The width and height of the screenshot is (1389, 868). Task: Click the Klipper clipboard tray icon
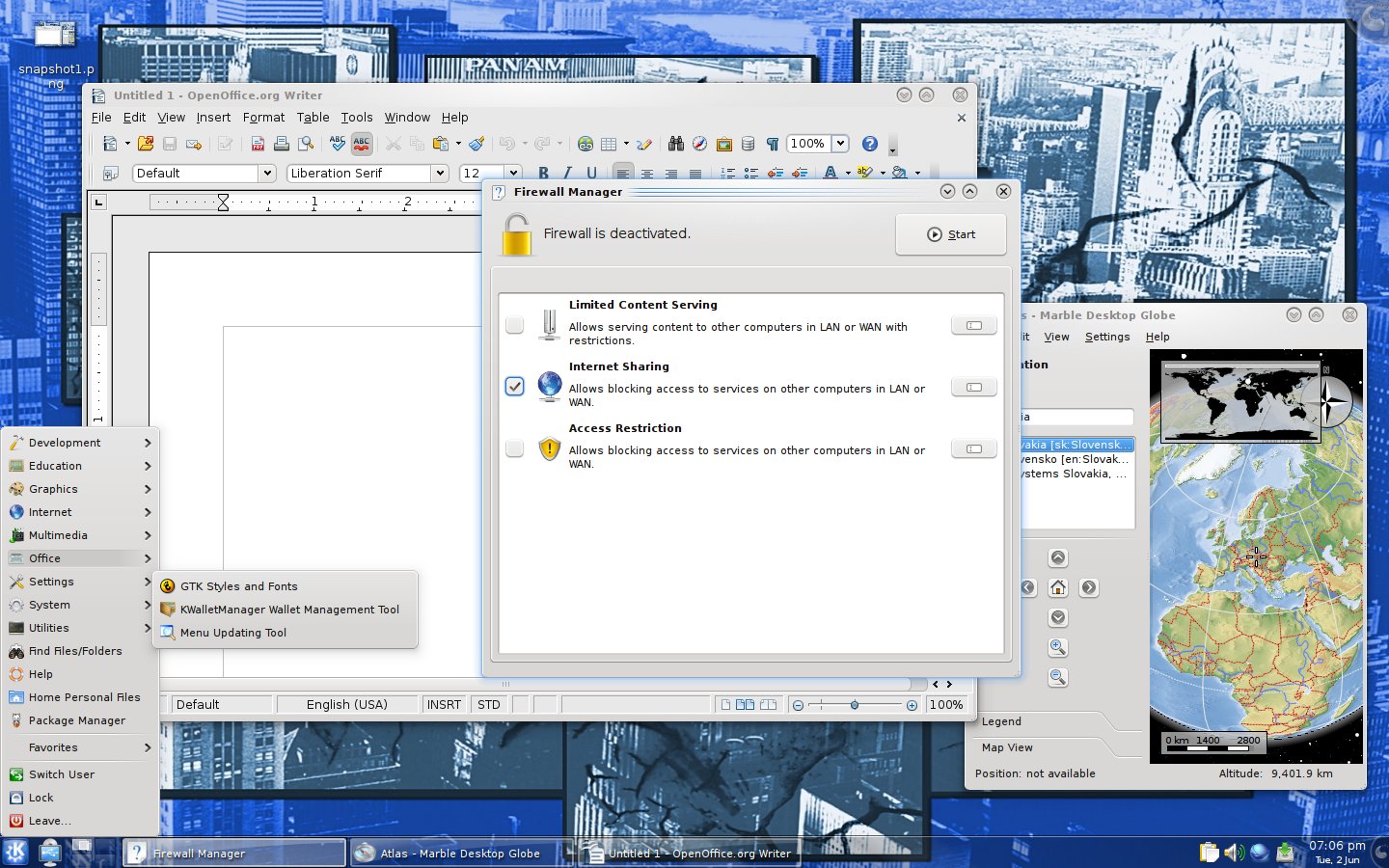[1209, 852]
